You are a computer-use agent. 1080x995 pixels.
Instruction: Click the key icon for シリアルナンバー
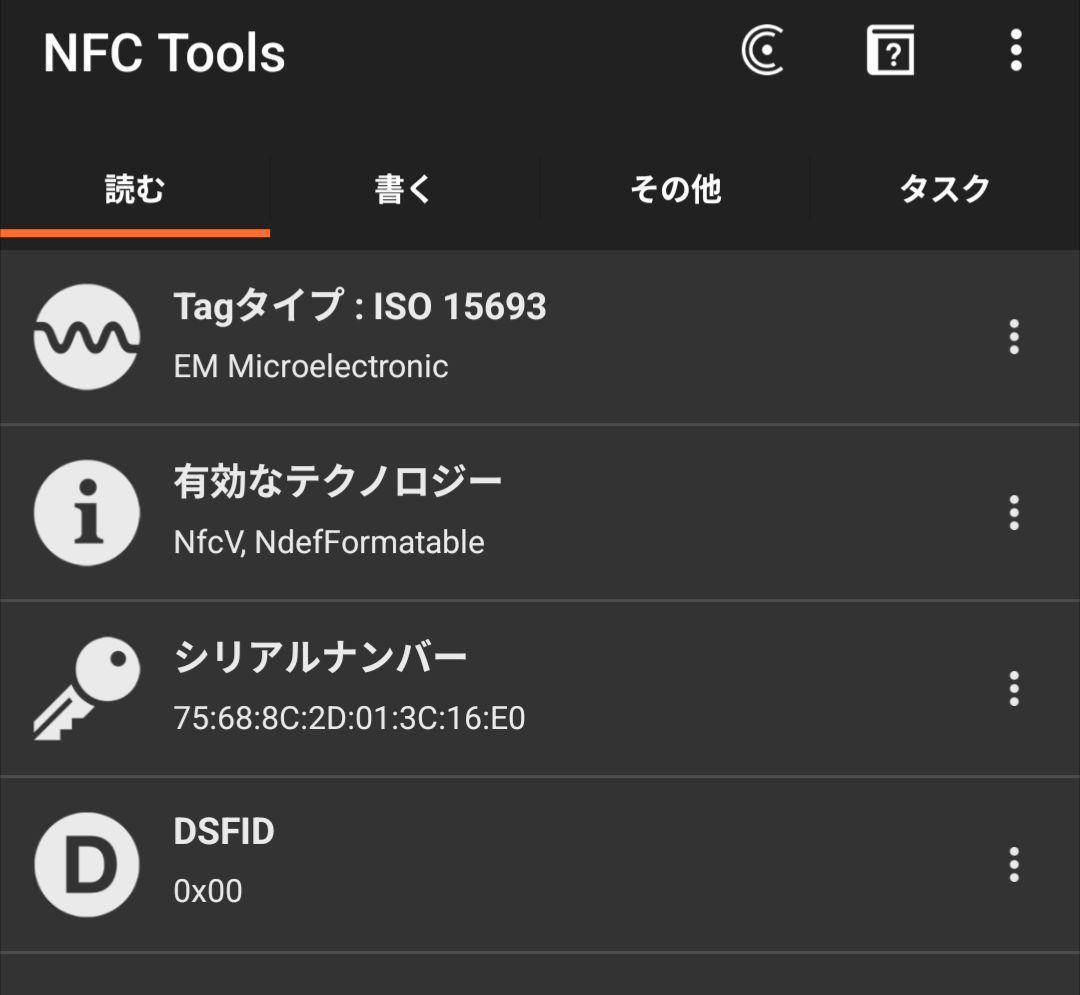pos(86,689)
